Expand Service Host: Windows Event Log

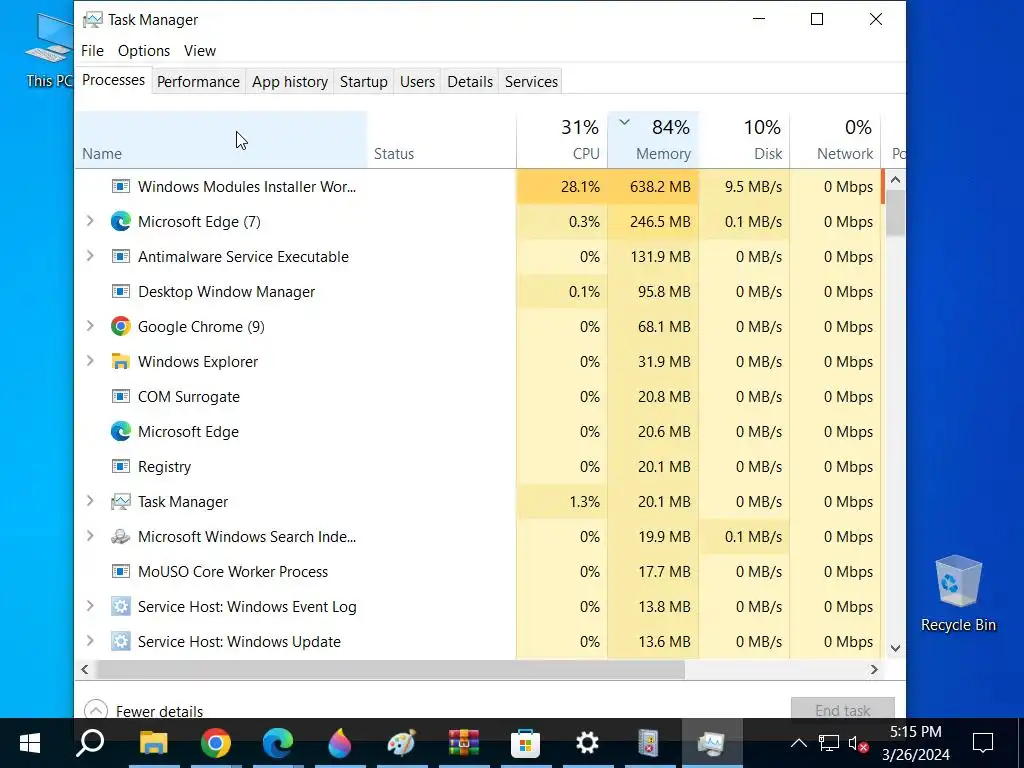[90, 606]
